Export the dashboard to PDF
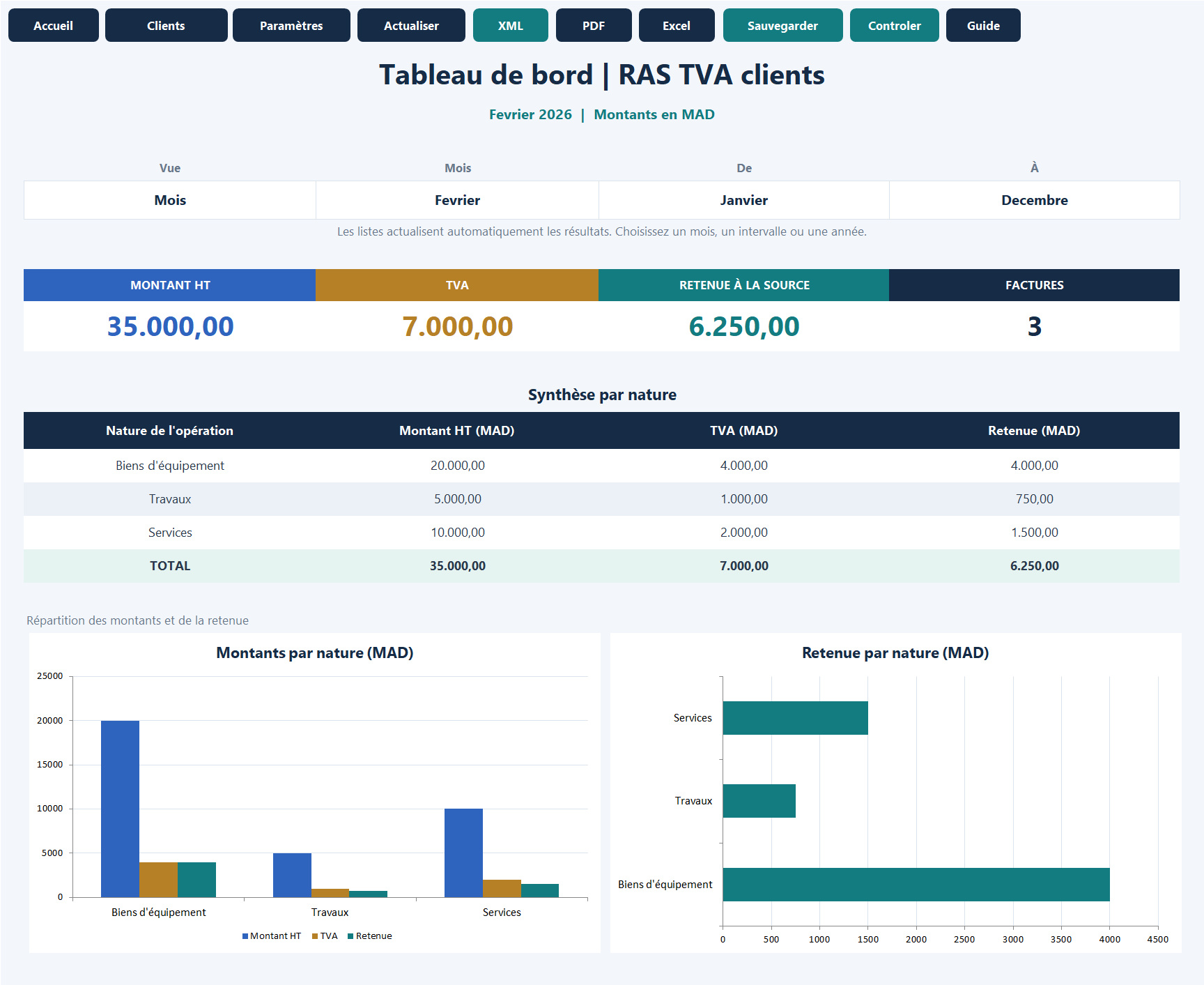Image resolution: width=1204 pixels, height=985 pixels. click(x=594, y=25)
